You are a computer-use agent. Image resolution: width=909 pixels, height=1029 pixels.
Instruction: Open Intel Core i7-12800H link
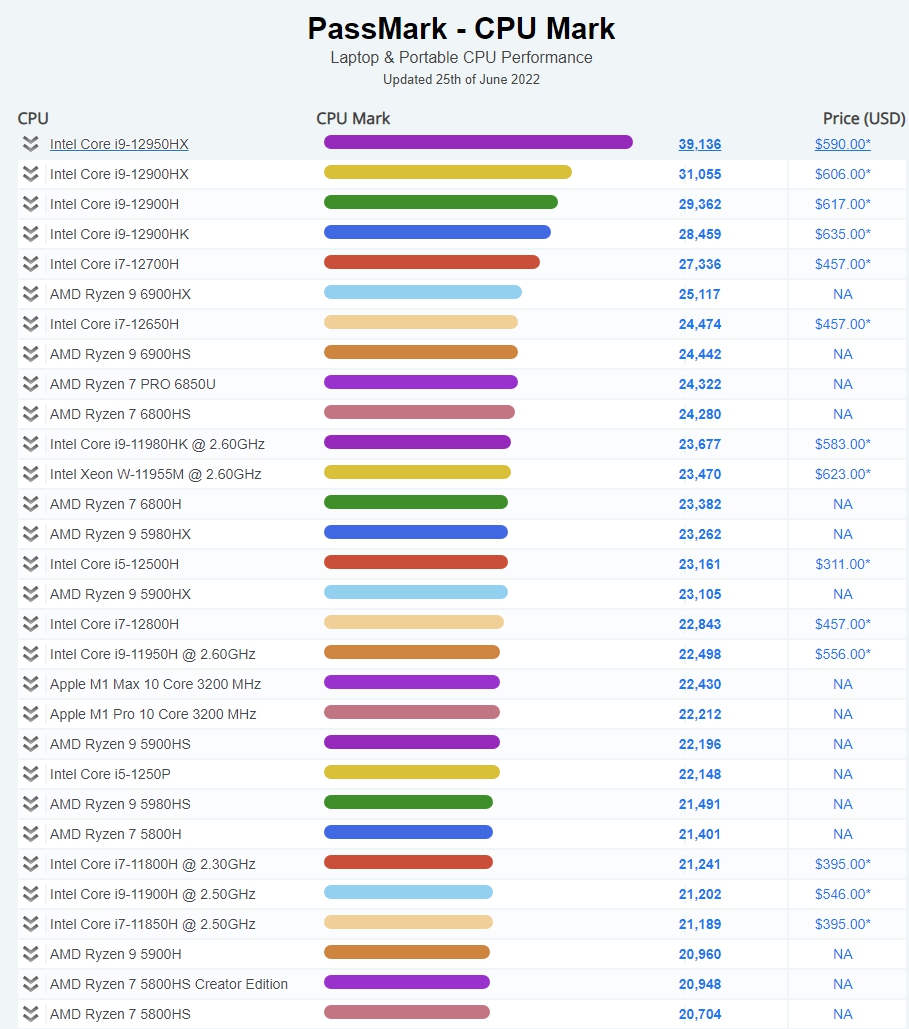coord(114,624)
